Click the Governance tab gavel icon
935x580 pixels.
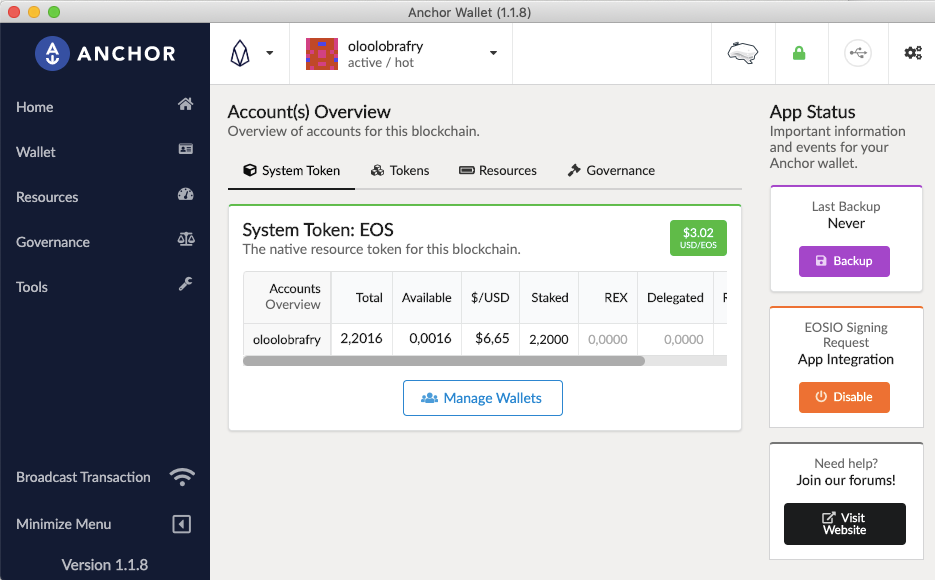coord(574,170)
